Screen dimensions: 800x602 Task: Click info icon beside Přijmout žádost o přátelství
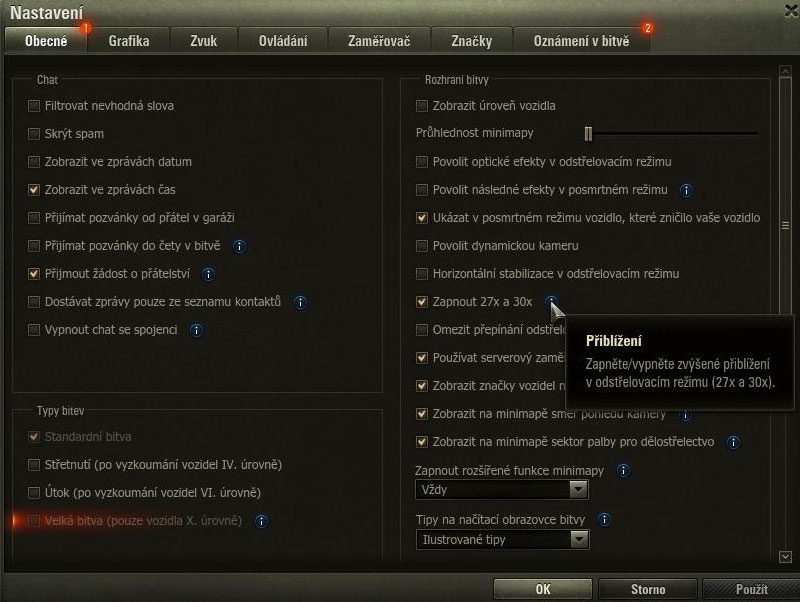coord(208,274)
